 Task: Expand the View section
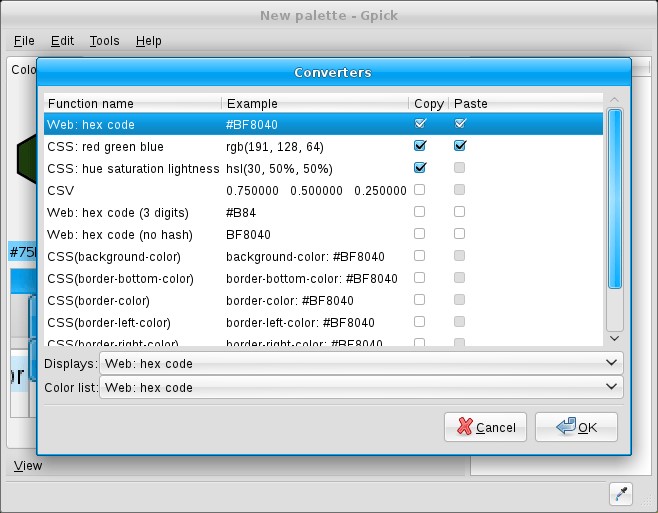pos(28,465)
